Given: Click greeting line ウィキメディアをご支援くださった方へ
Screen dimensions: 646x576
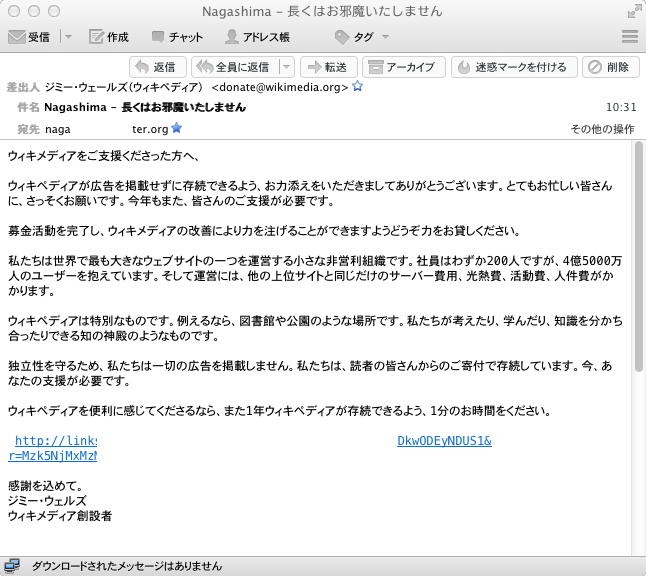Looking at the screenshot, I should click(103, 156).
